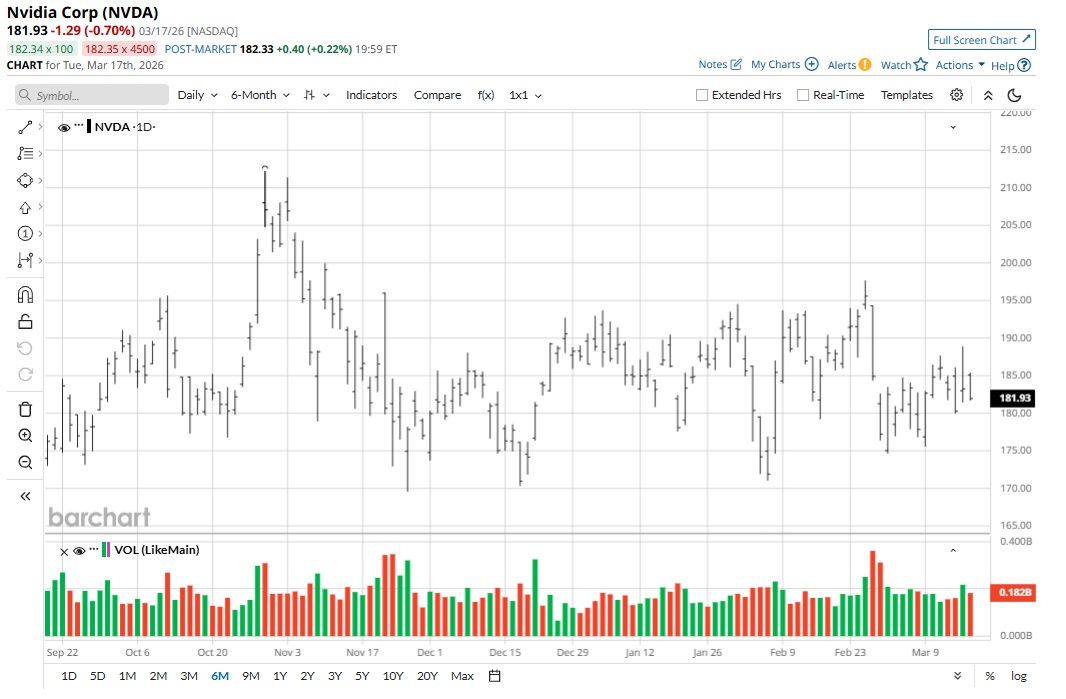Choose the geometric shapes tool
The image size is (1066, 699).
point(25,181)
